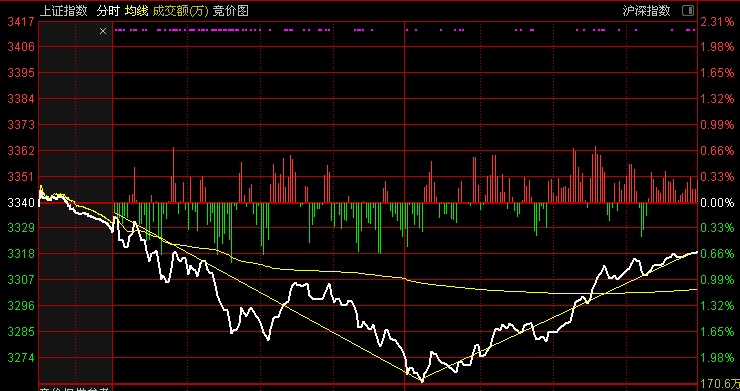Click the 3406 price axis label
740x391 pixels.
(21, 47)
